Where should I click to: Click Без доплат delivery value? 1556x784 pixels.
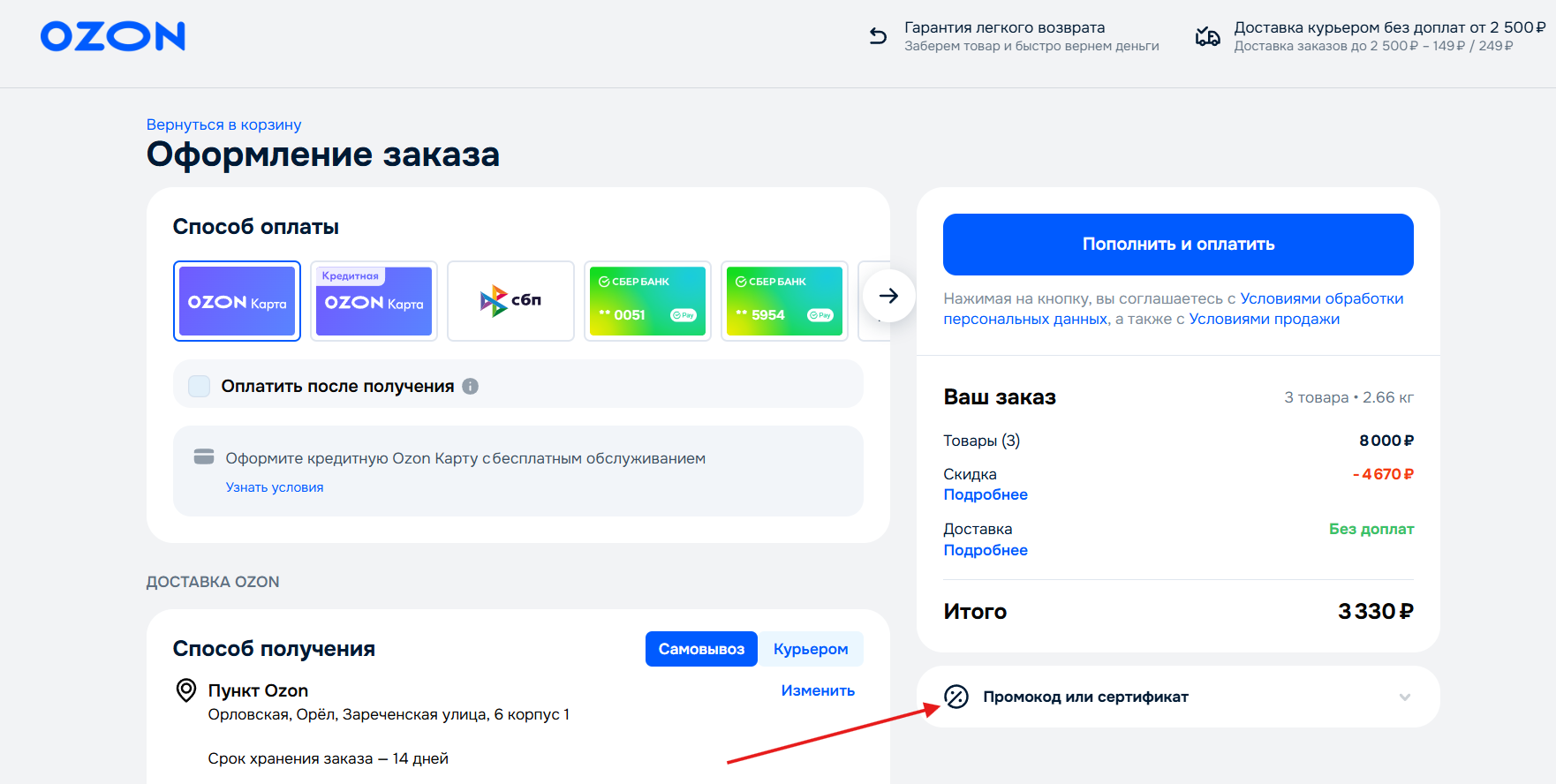[1371, 529]
